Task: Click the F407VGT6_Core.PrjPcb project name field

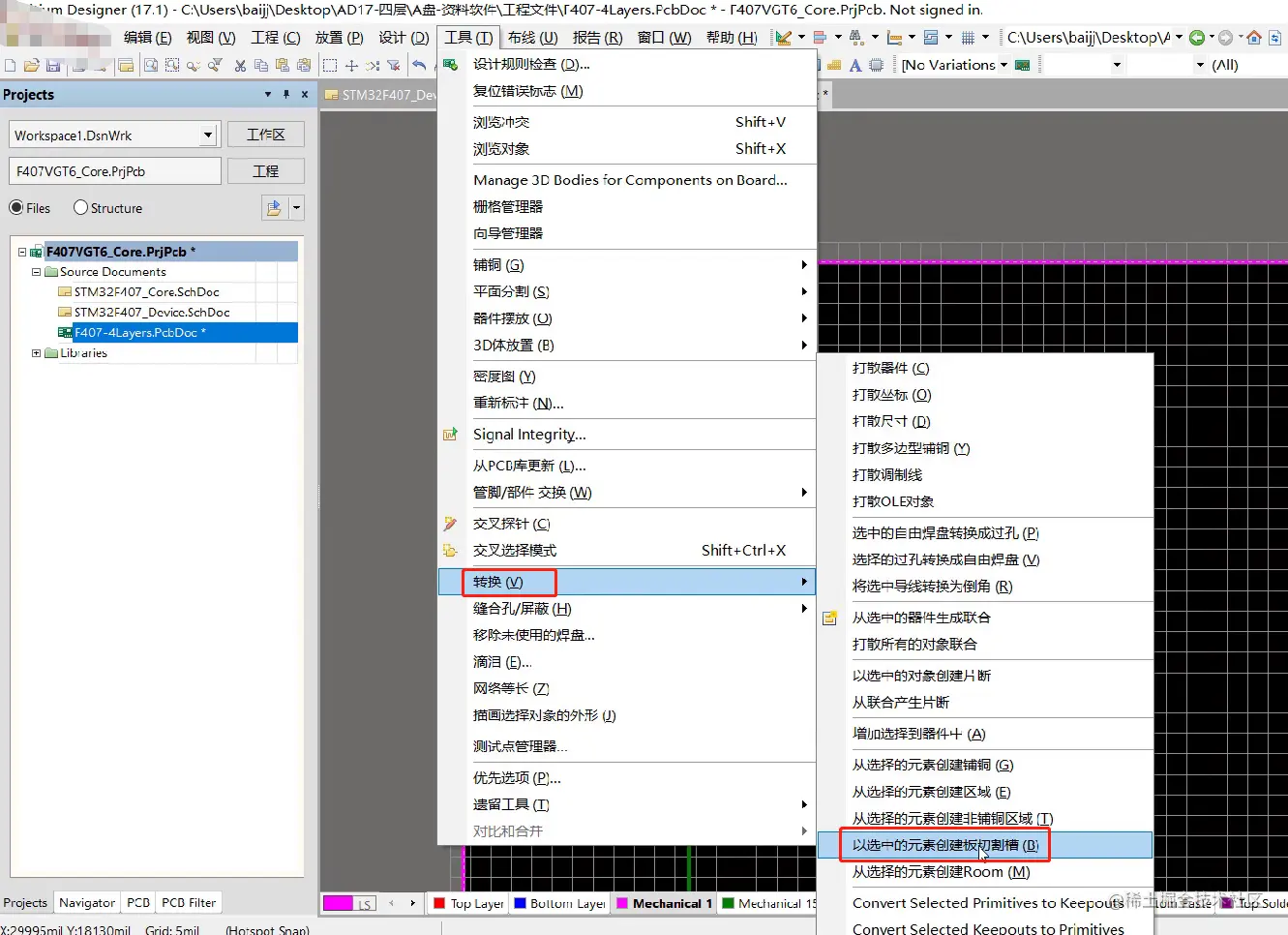Action: click(x=115, y=171)
